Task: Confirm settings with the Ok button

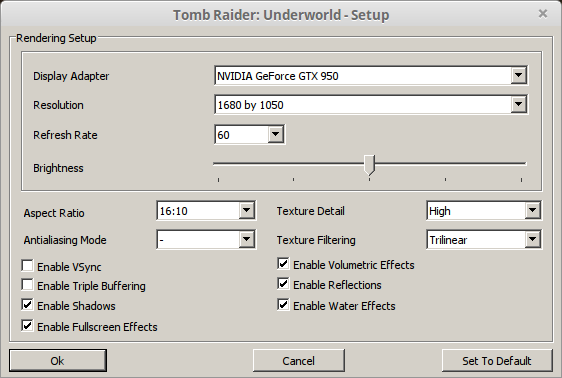Action: click(x=58, y=360)
